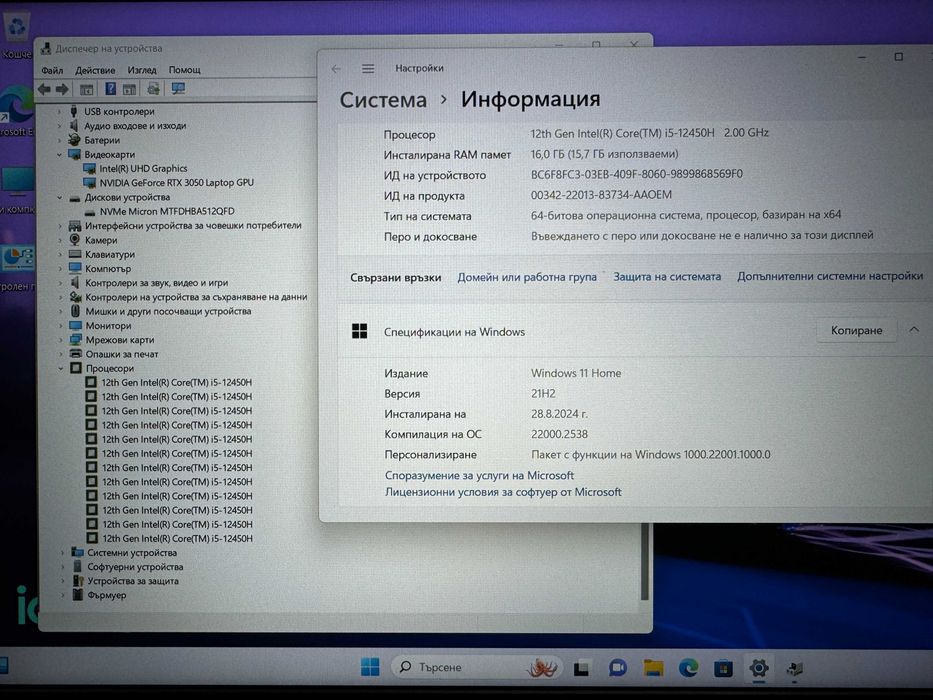The height and width of the screenshot is (700, 933).
Task: Click the OS build value 22000.2538
Action: tap(559, 434)
